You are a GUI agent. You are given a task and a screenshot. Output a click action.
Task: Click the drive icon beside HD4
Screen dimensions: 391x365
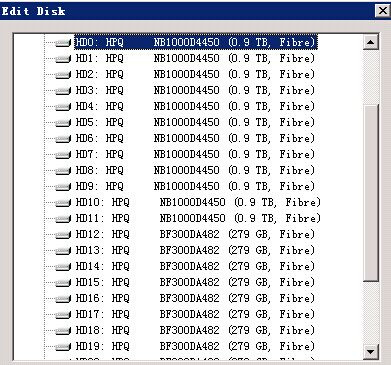(63, 106)
